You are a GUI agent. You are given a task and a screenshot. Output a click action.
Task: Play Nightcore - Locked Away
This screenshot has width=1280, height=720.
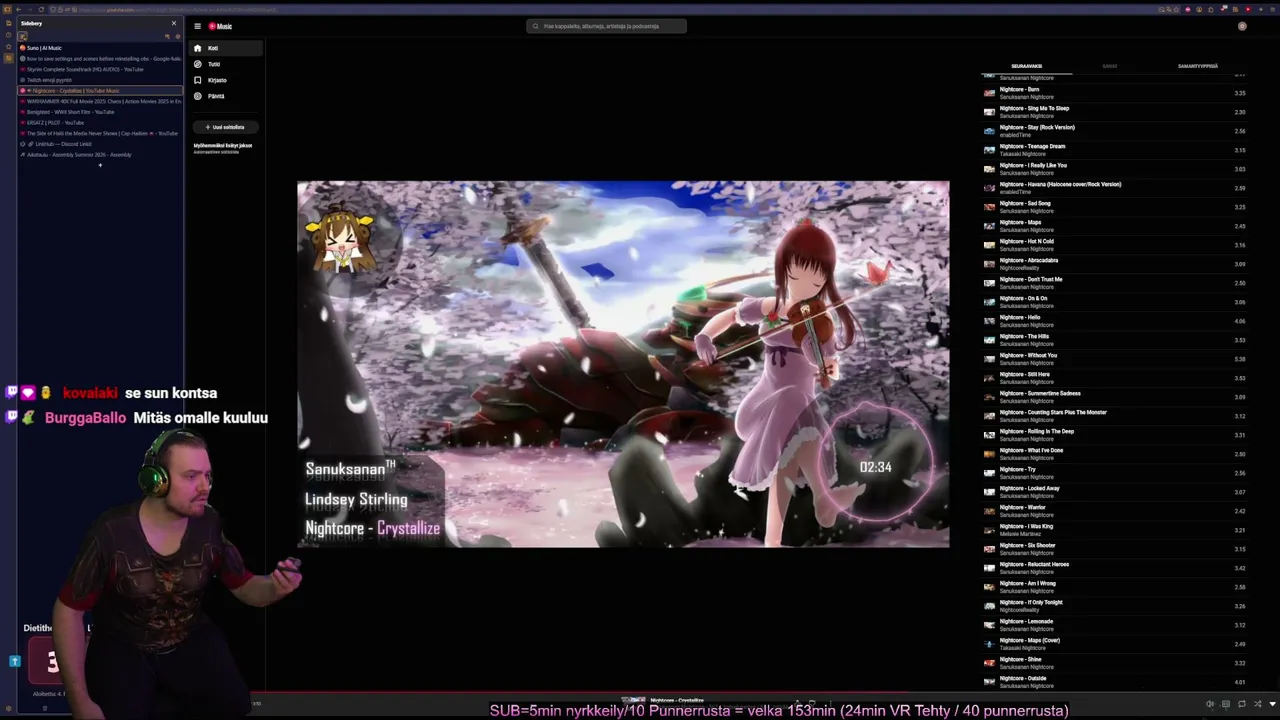point(1114,492)
